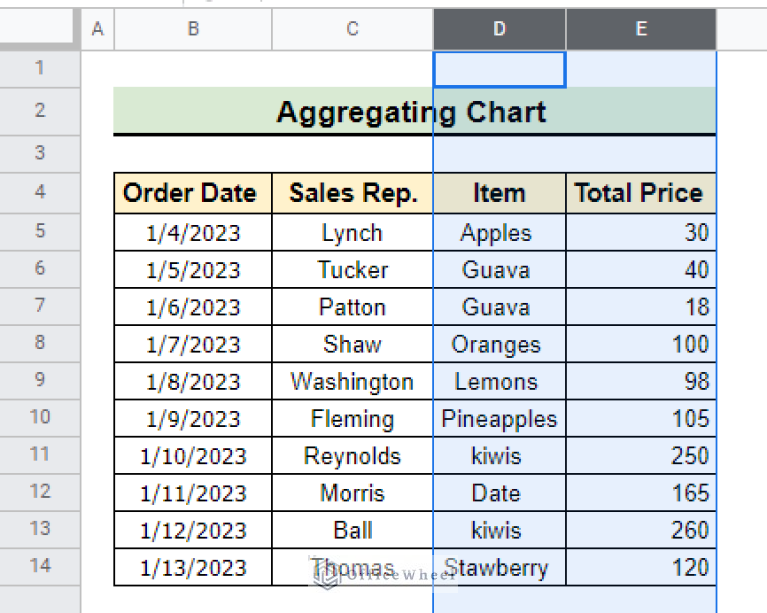Select the cell with value 260

641,530
